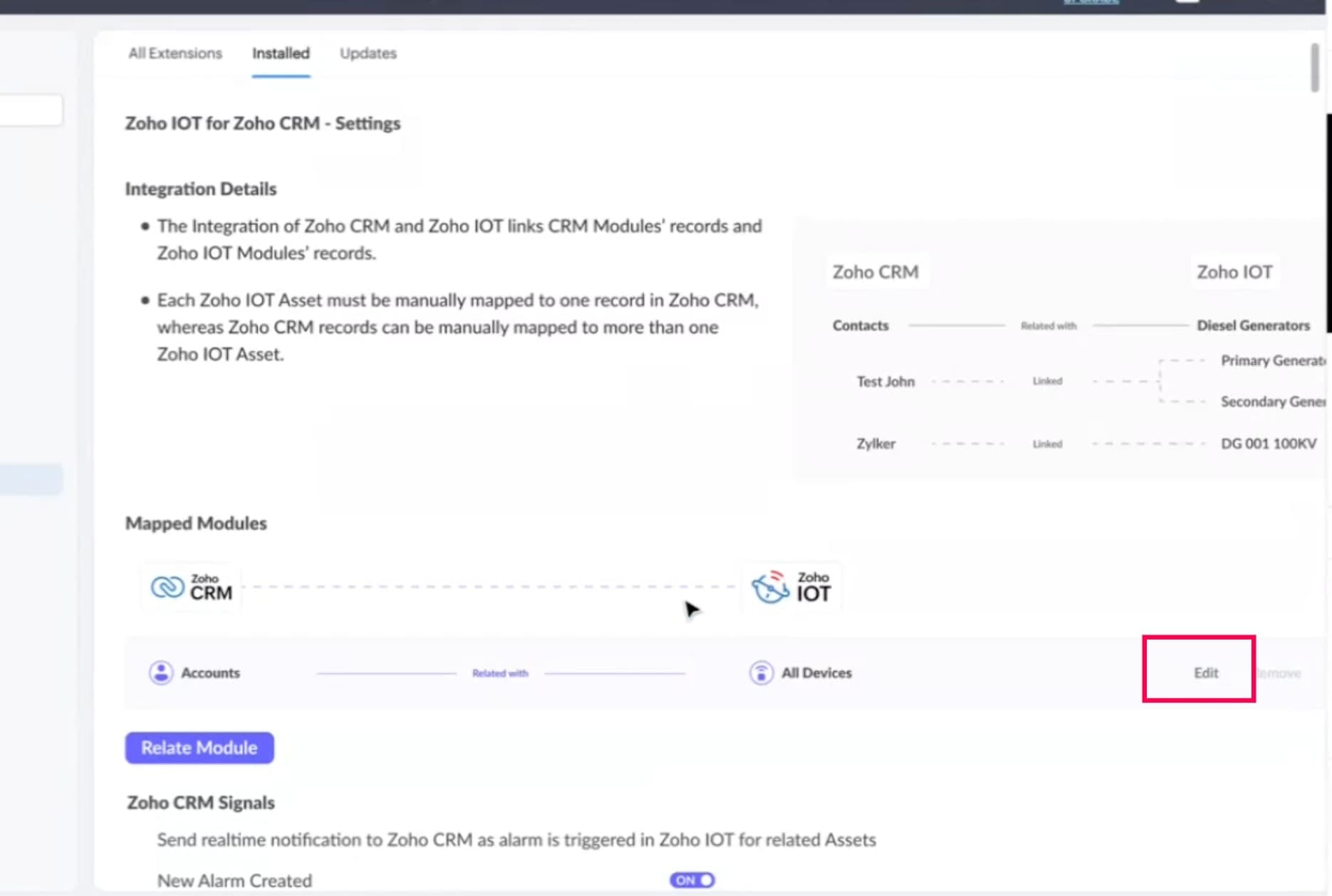
Task: Click the "Zoho IOT for Zoho CRM - Settings" heading
Action: tap(263, 123)
